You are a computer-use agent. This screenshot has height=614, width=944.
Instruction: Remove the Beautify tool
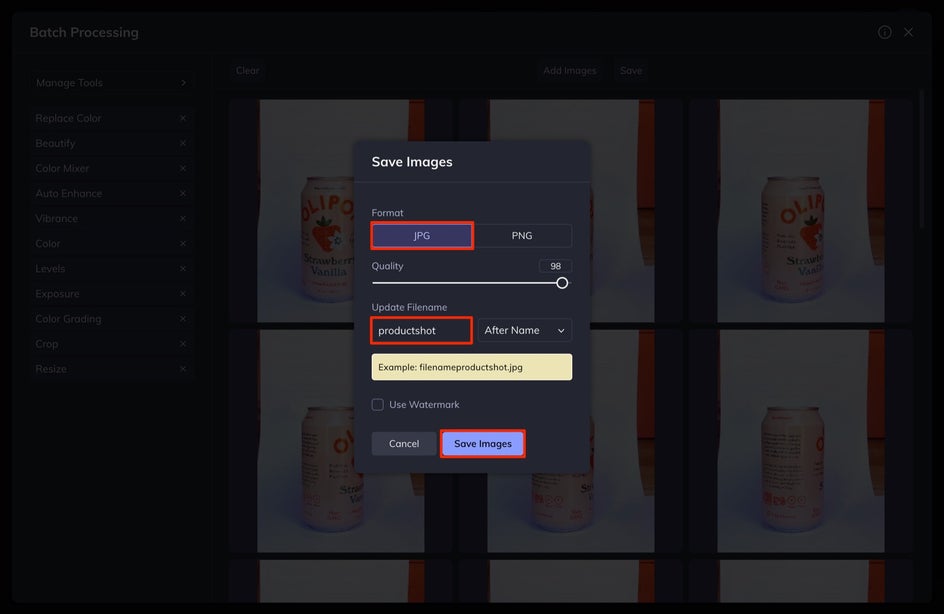(182, 143)
